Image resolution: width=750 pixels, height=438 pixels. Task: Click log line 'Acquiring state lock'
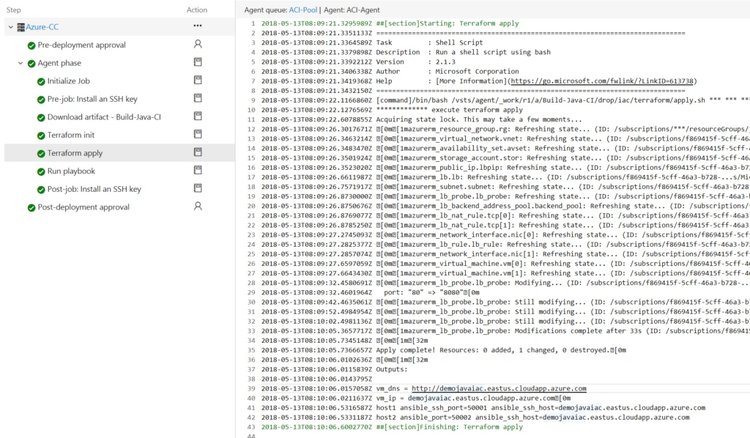[421, 120]
